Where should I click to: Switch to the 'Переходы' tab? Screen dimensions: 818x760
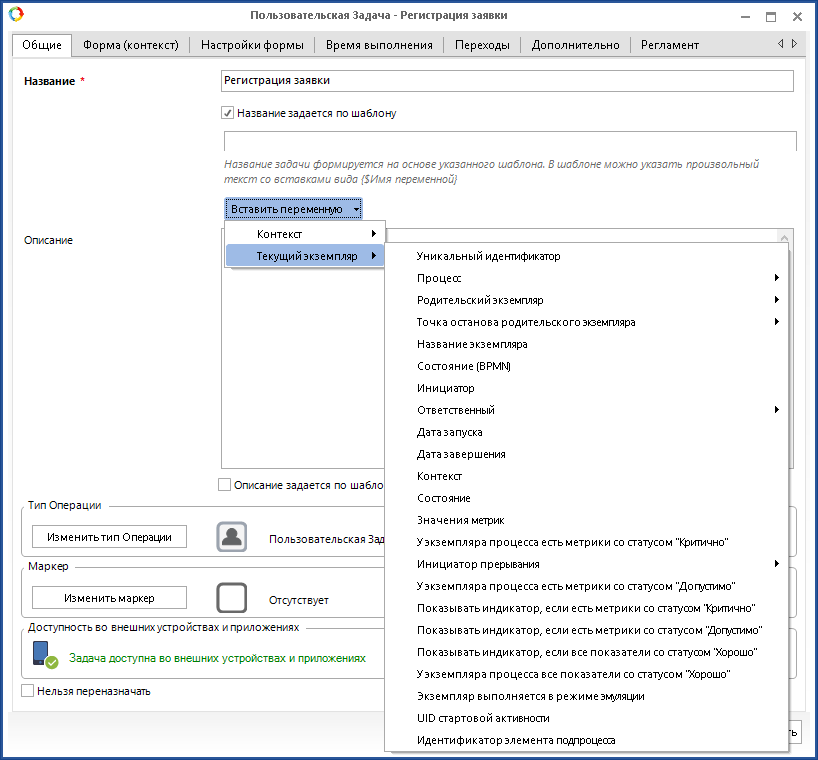[482, 45]
